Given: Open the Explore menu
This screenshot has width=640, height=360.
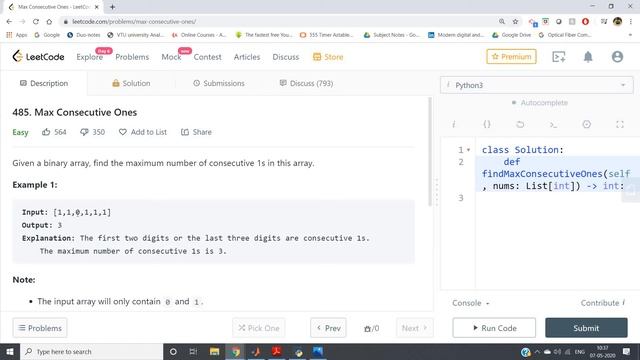Looking at the screenshot, I should point(89,57).
